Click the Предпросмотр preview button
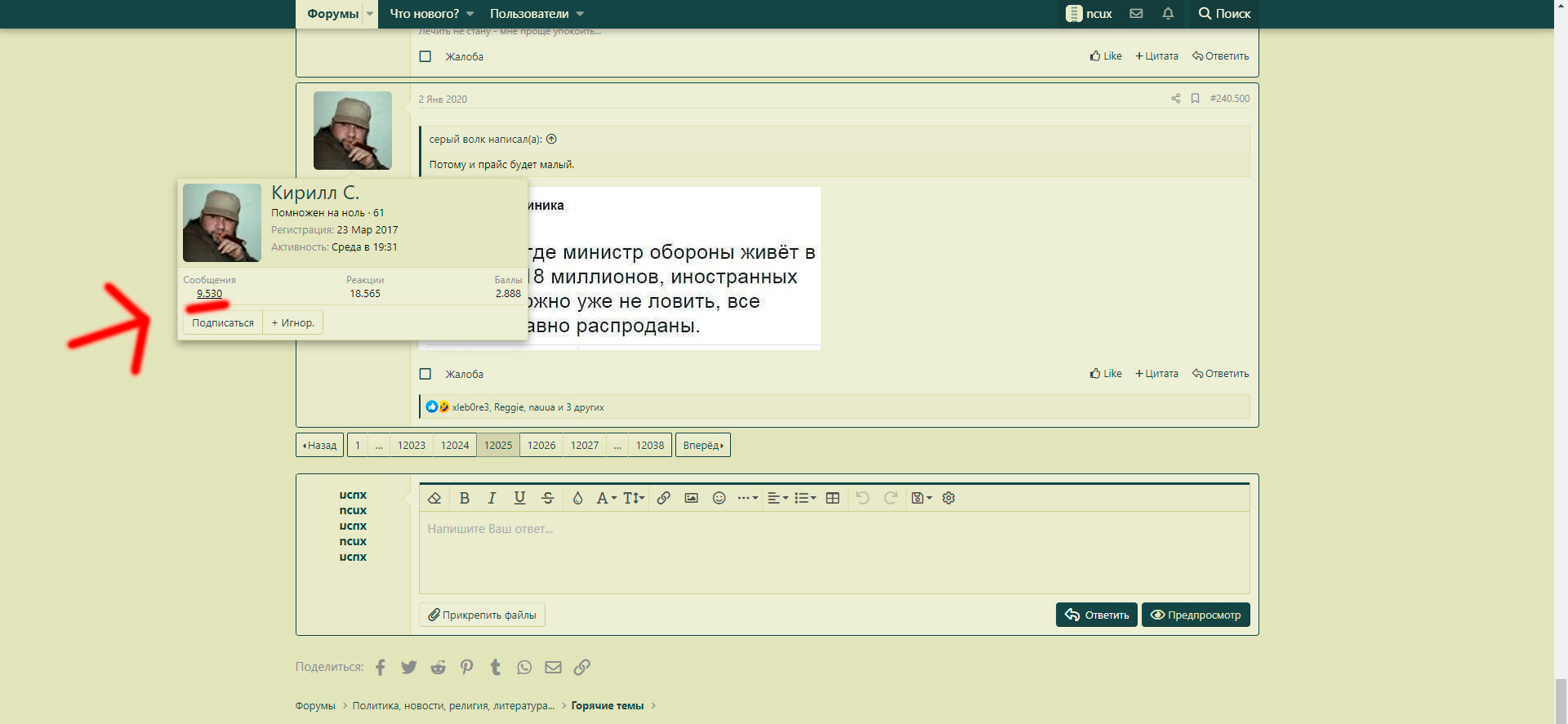Viewport: 1568px width, 724px height. coord(1196,615)
